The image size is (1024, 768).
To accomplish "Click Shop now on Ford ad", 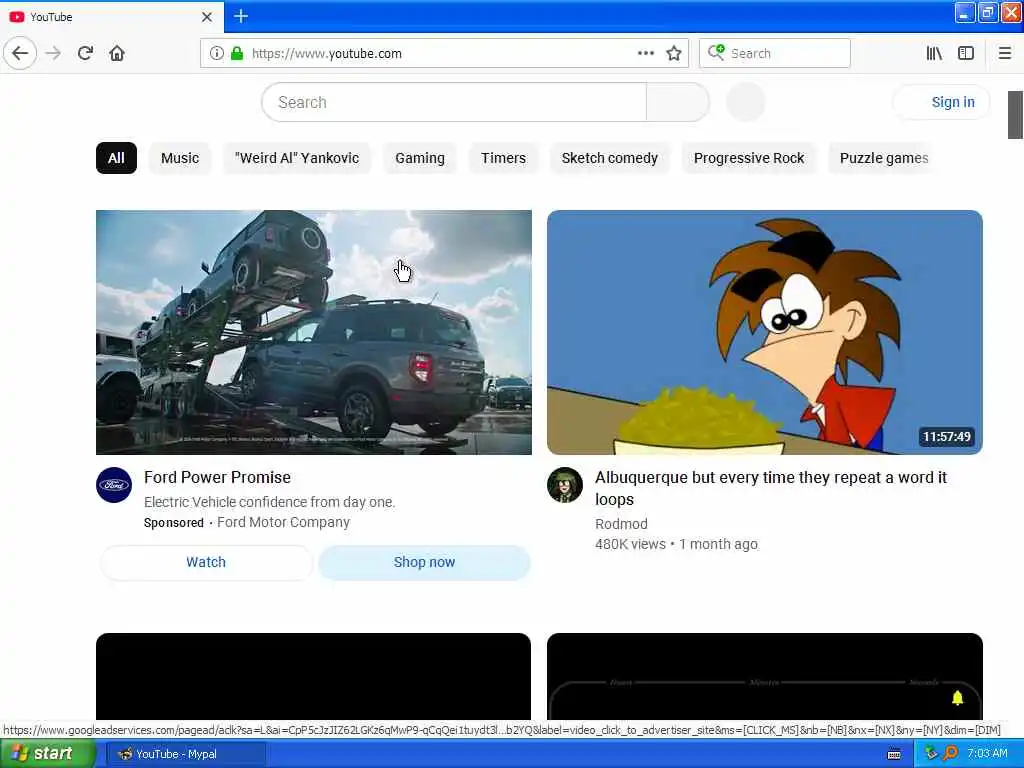I will [424, 562].
